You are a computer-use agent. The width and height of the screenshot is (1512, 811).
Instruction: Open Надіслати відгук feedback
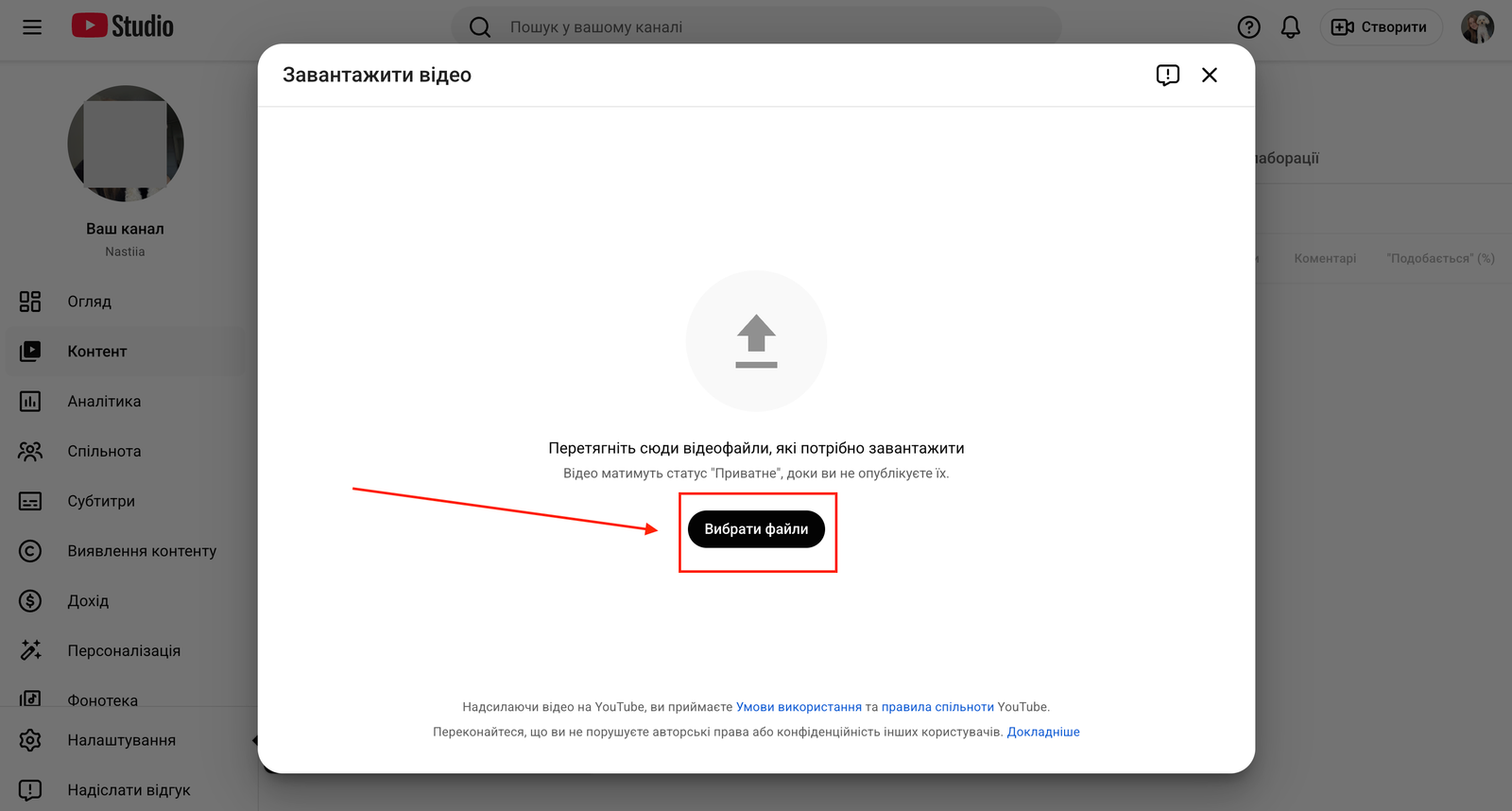tap(125, 790)
